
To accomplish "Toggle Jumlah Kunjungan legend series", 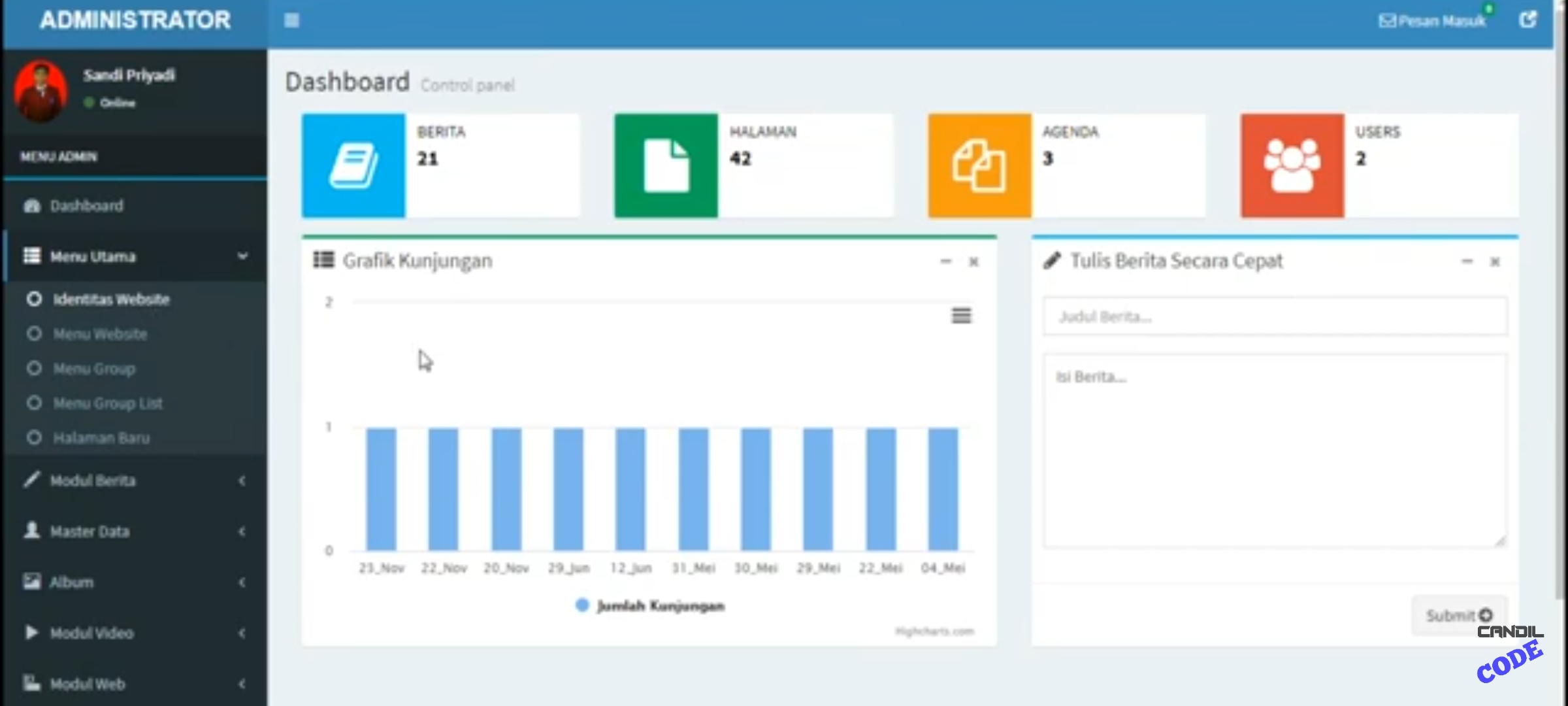I will (x=651, y=606).
